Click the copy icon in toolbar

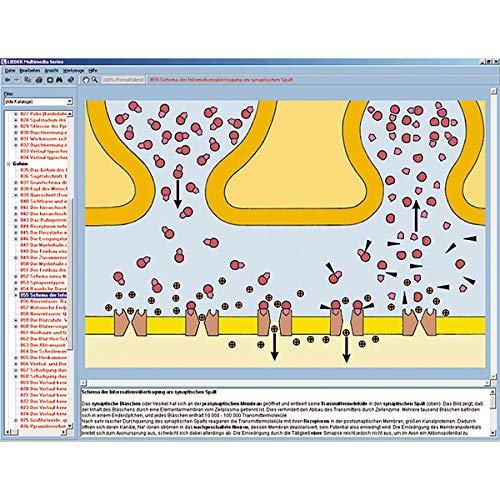coord(28,80)
